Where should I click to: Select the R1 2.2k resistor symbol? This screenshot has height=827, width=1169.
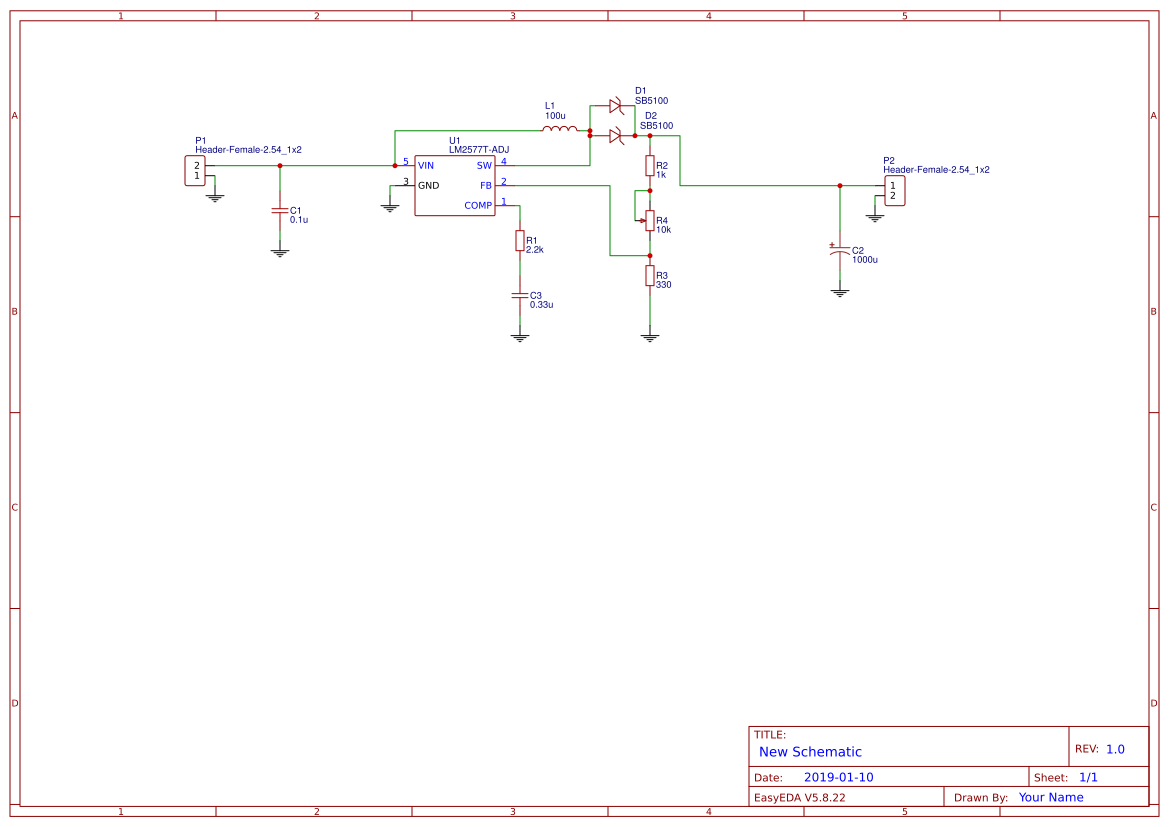click(520, 241)
